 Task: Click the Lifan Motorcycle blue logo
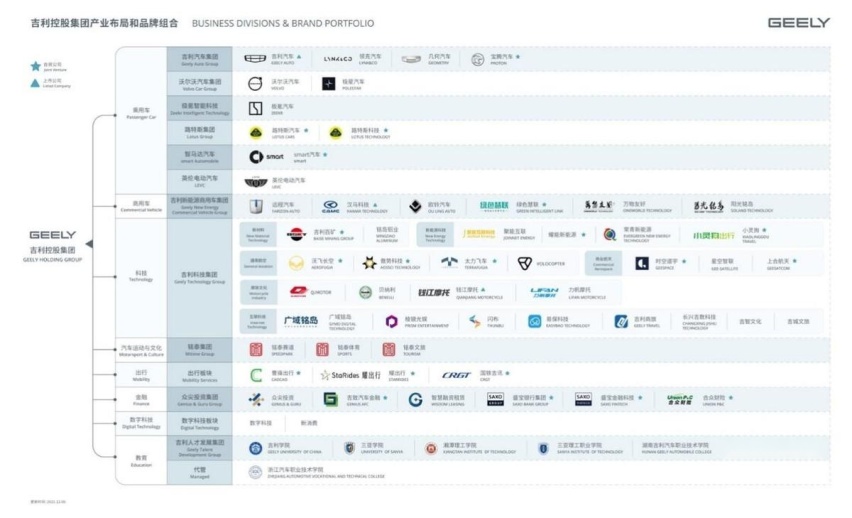click(544, 292)
